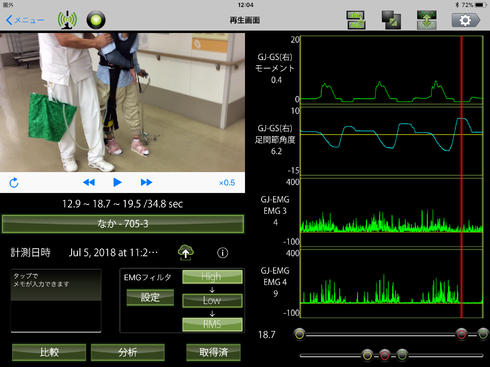Image resolution: width=490 pixels, height=367 pixels.
Task: Tap the time range text 12.9 ~ 18.7 ~ 19.5
Action: [x=122, y=204]
